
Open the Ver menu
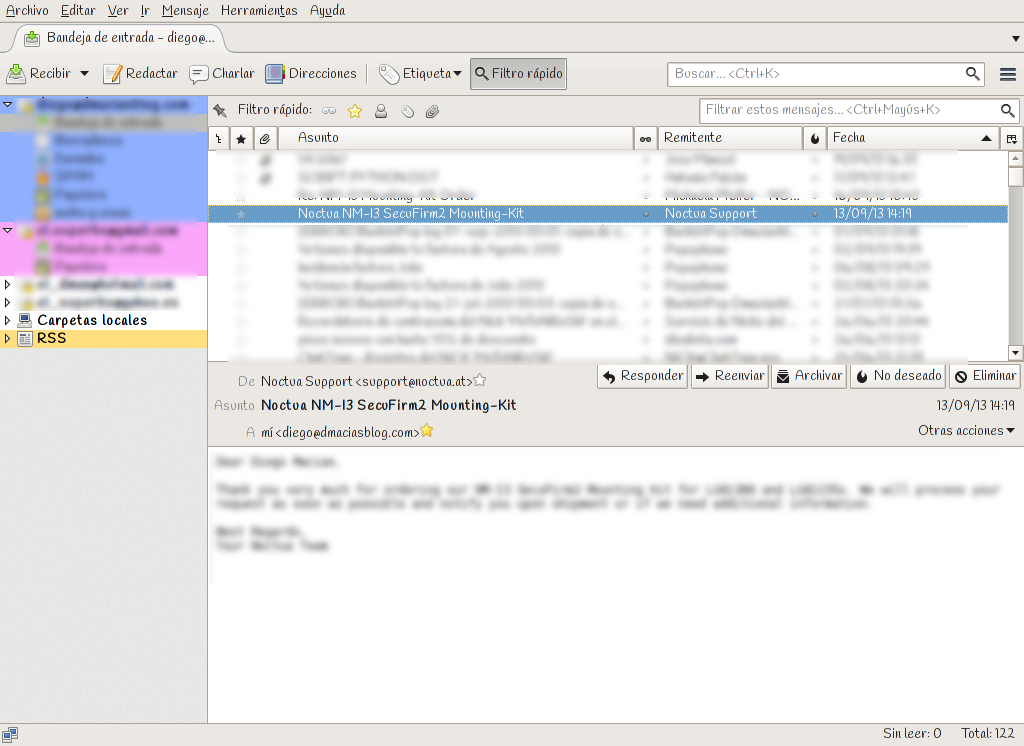tap(118, 10)
